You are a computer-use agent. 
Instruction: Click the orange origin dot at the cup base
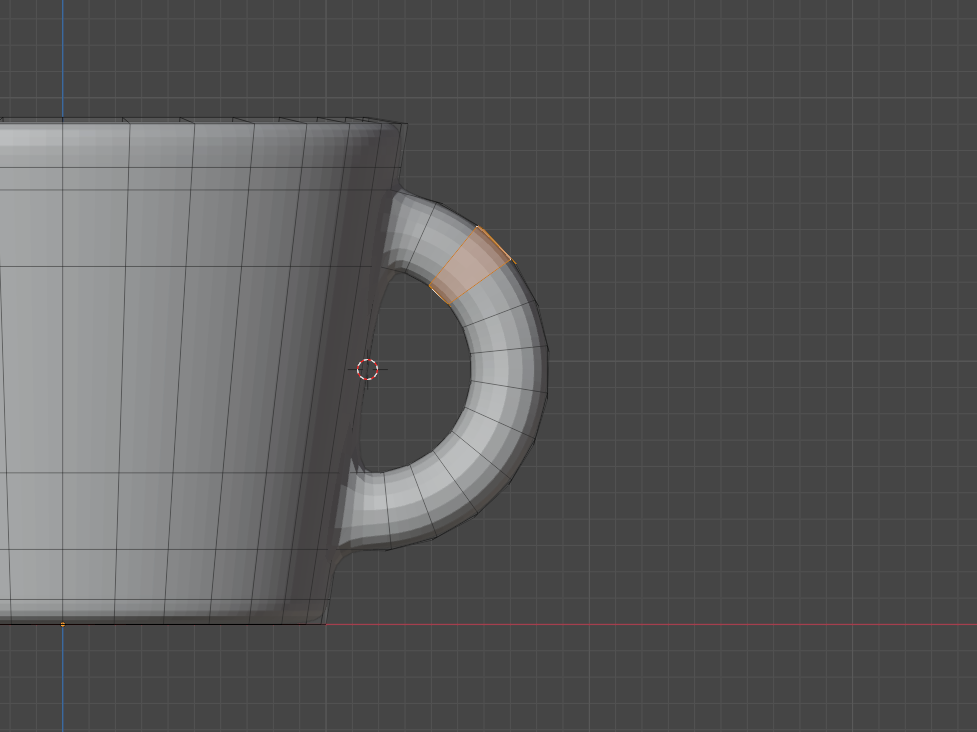pos(62,624)
